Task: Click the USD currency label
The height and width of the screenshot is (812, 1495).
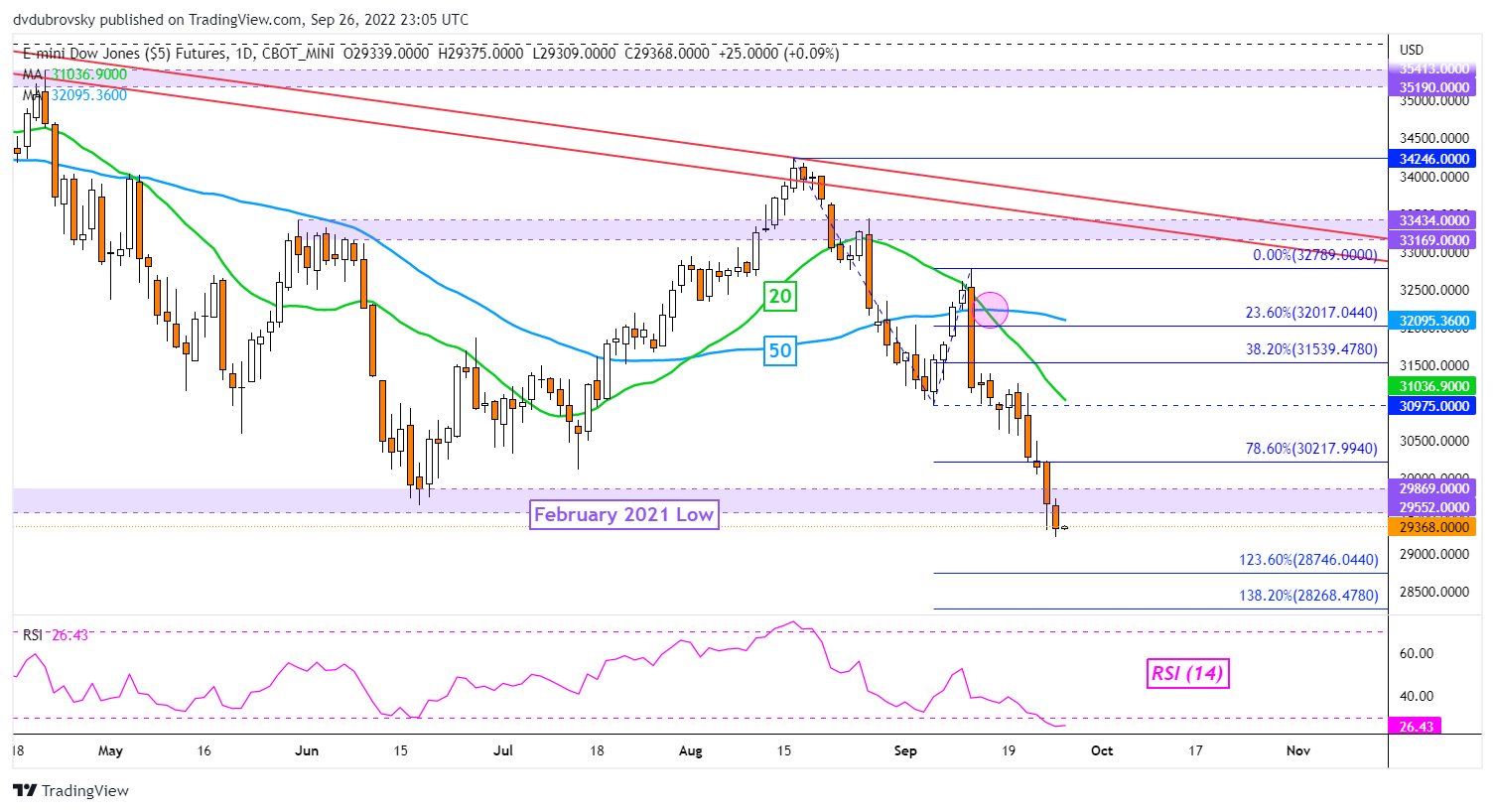Action: 1411,50
